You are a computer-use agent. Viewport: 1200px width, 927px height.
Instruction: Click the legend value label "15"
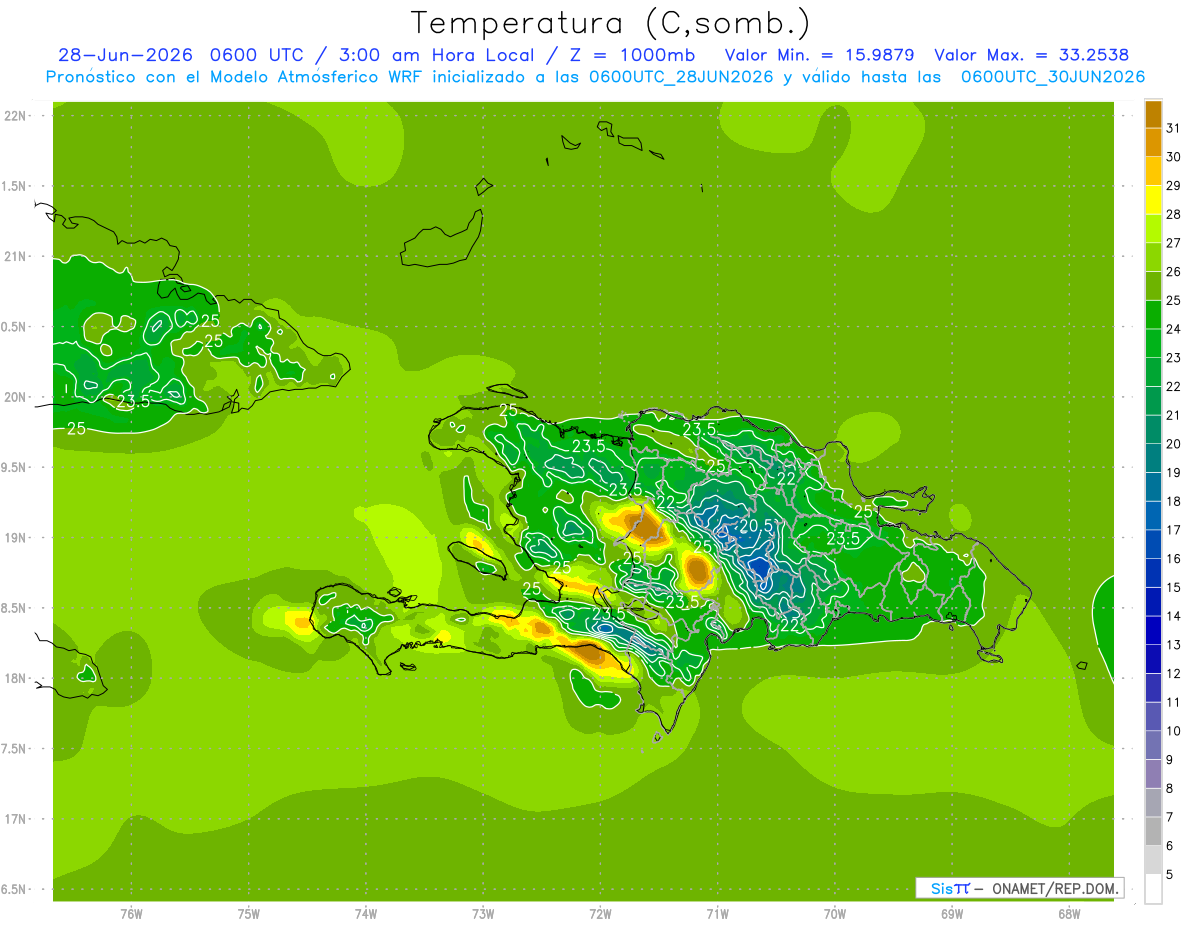(x=1174, y=588)
